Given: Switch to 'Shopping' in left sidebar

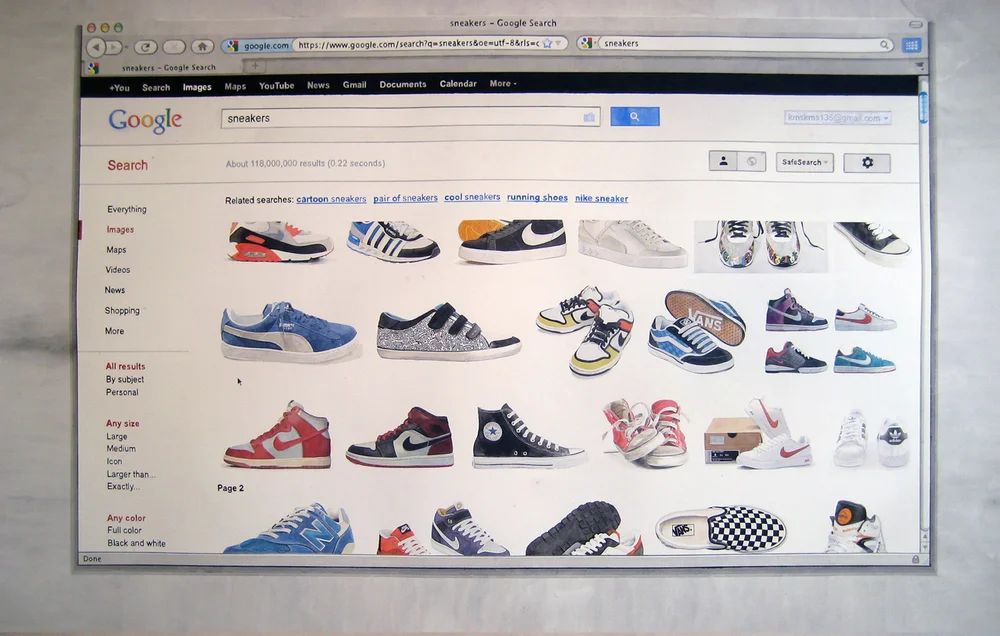Looking at the screenshot, I should pos(122,311).
